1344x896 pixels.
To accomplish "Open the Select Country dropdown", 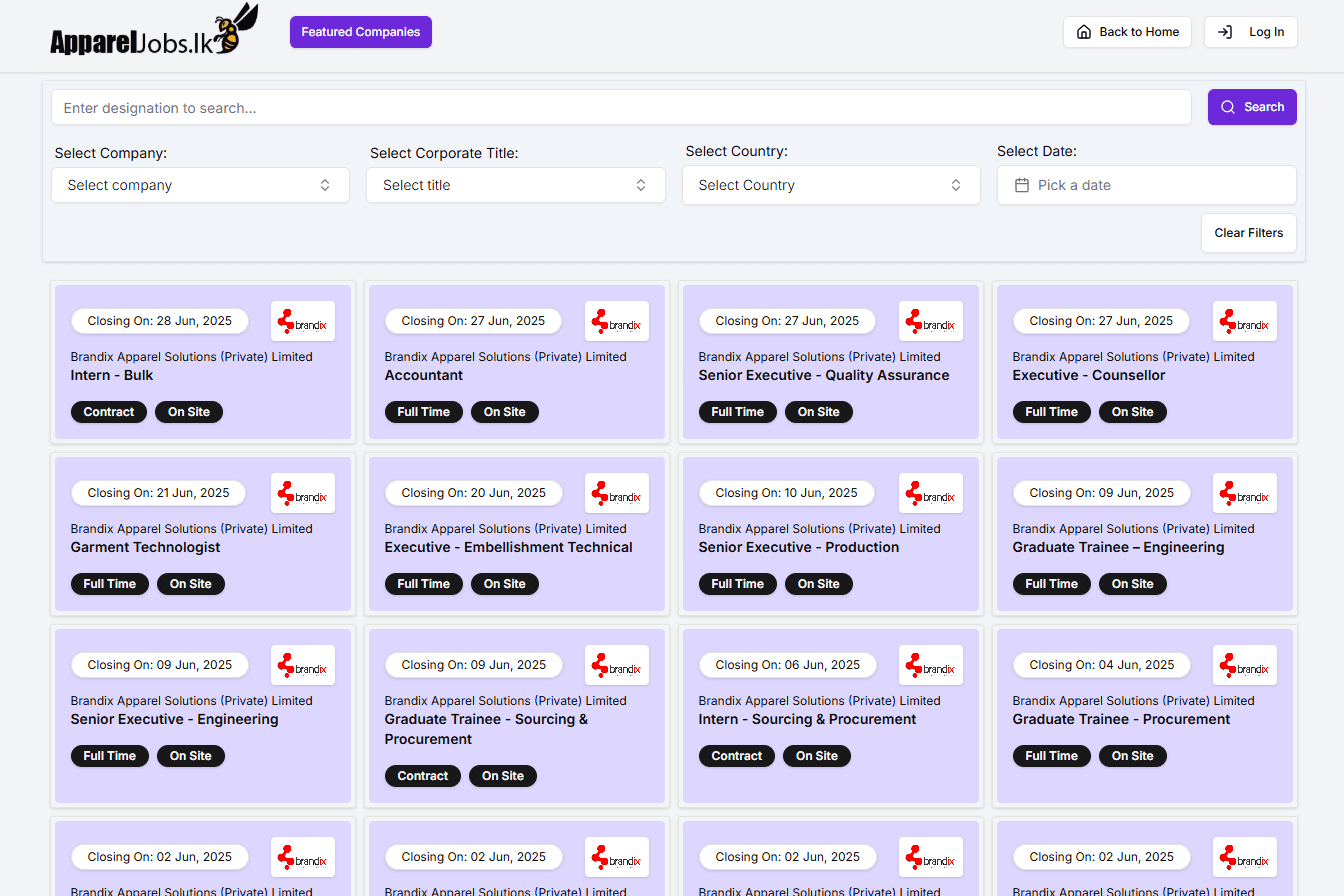I will click(x=831, y=185).
